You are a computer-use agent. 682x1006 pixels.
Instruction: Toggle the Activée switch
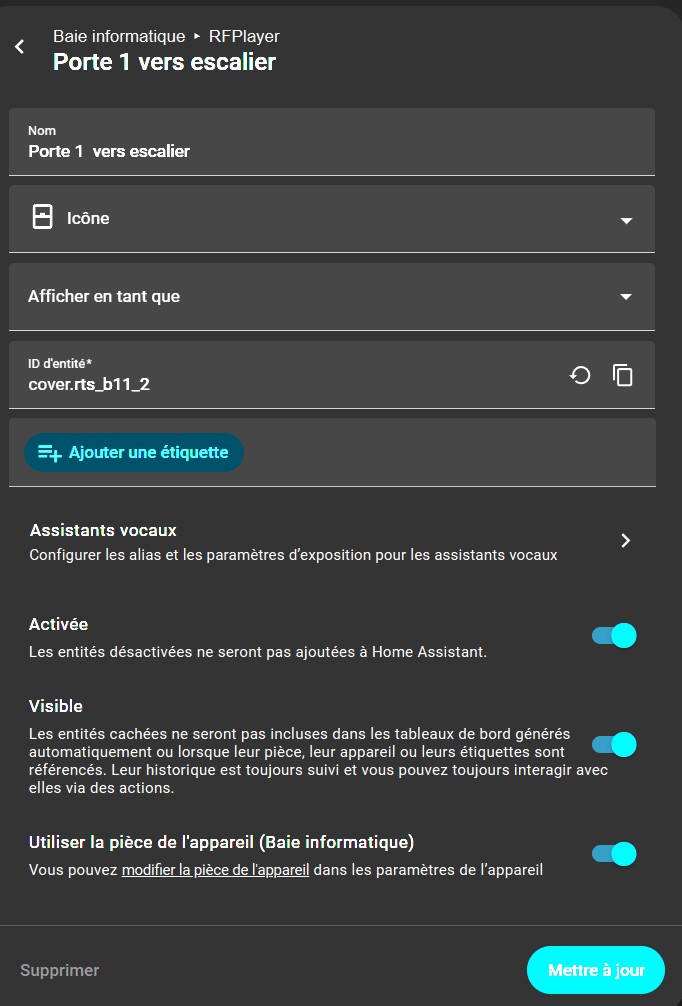[614, 636]
